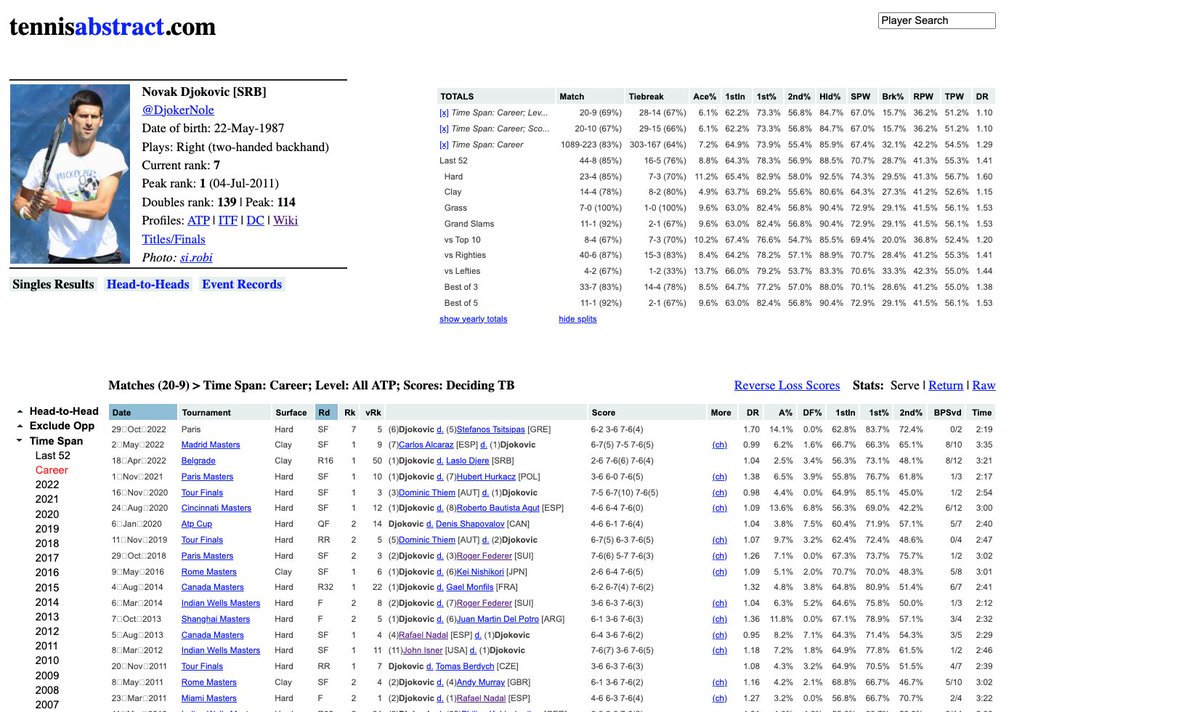Filter matches to year 2011
Screen dimensions: 1200x712
(x=47, y=646)
